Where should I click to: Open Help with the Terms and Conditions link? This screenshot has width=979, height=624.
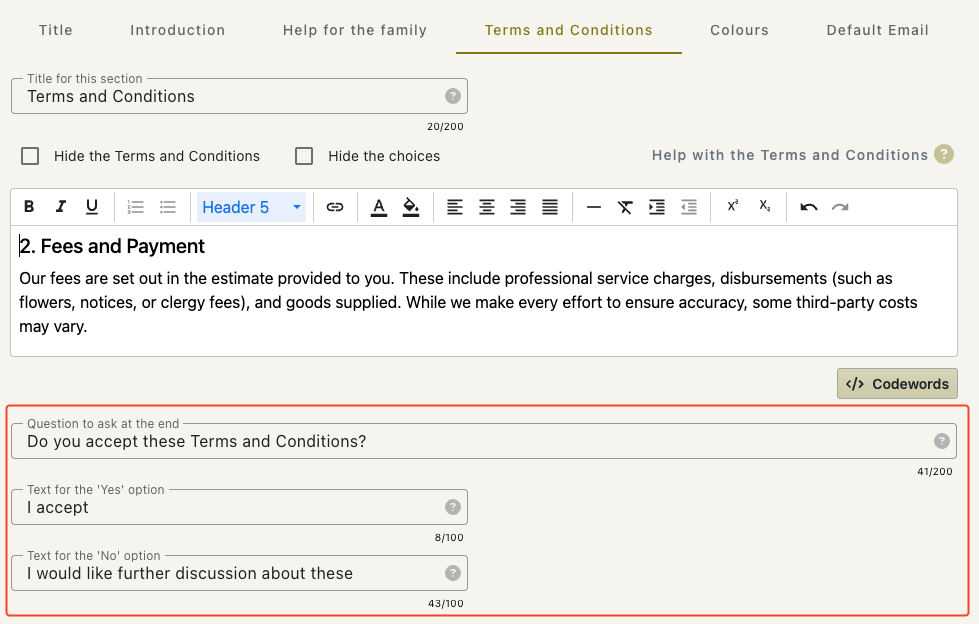coord(790,155)
